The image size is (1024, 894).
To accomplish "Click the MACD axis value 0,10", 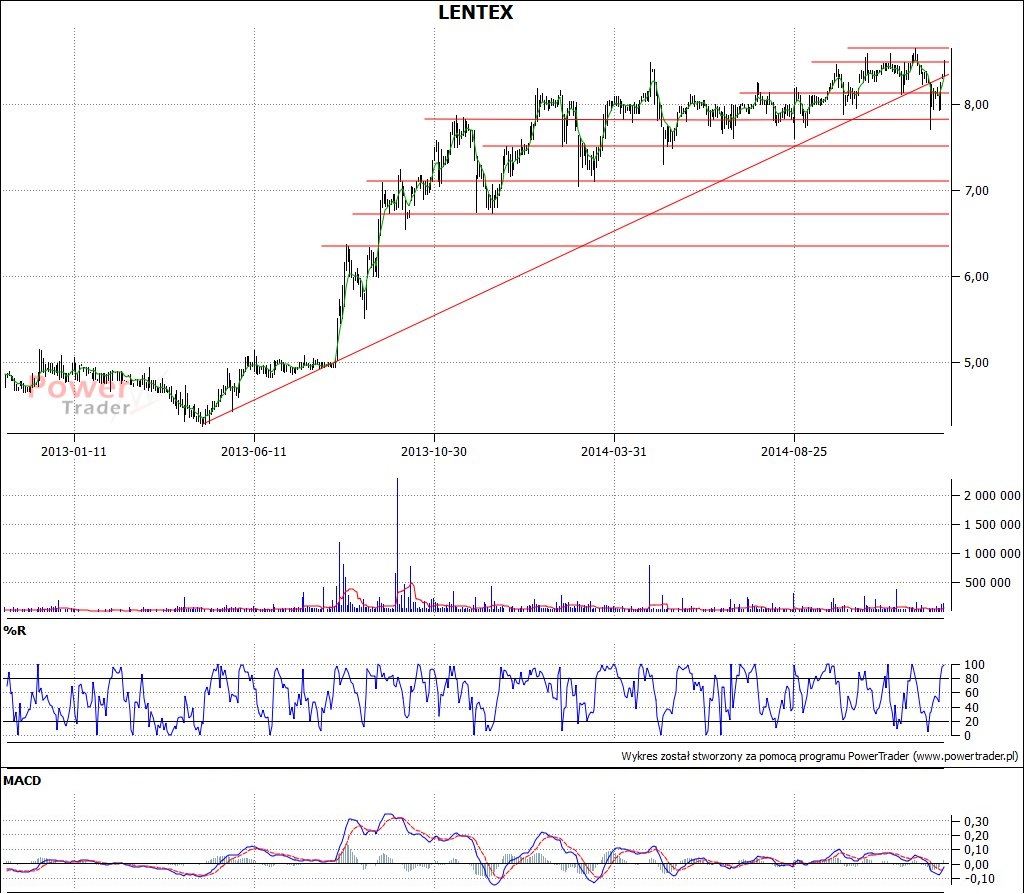I will [976, 850].
